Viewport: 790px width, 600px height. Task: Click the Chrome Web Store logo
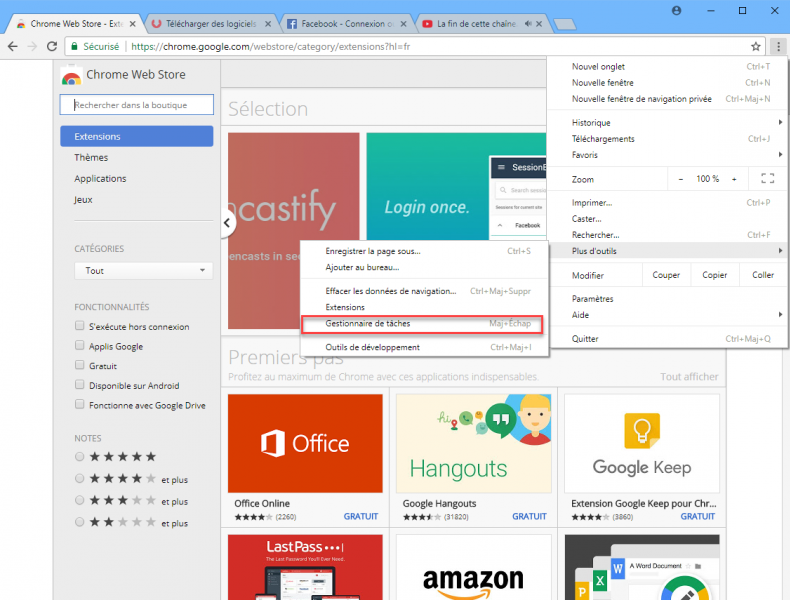(x=71, y=75)
